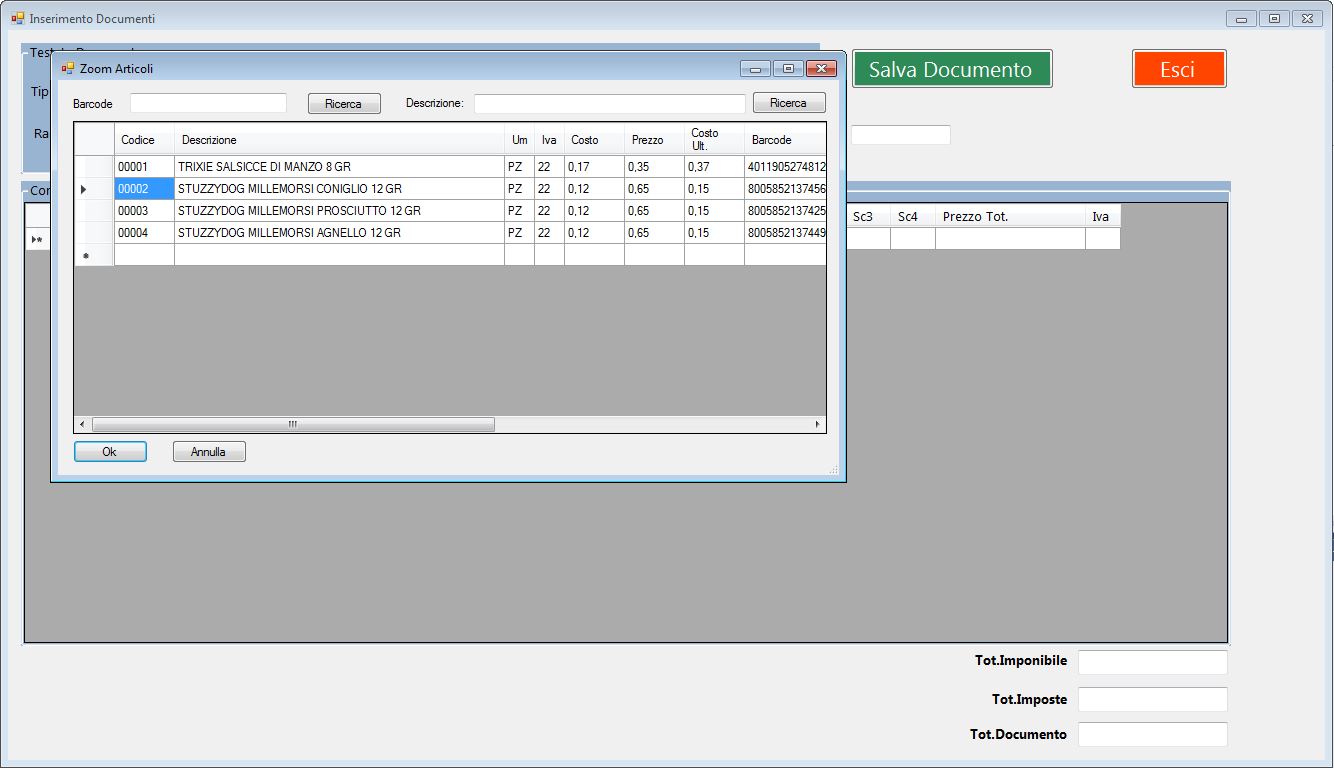Click the right arrow of horizontal scrollbar
This screenshot has width=1334, height=768.
[x=818, y=424]
